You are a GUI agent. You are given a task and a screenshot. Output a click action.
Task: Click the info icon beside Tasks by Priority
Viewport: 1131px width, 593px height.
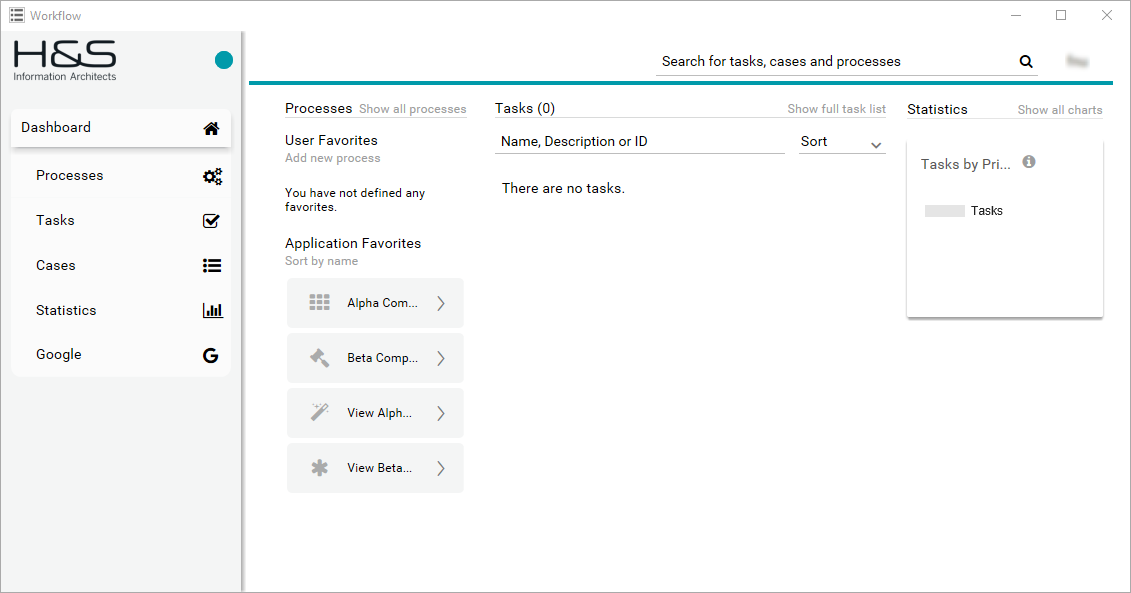tap(1029, 162)
